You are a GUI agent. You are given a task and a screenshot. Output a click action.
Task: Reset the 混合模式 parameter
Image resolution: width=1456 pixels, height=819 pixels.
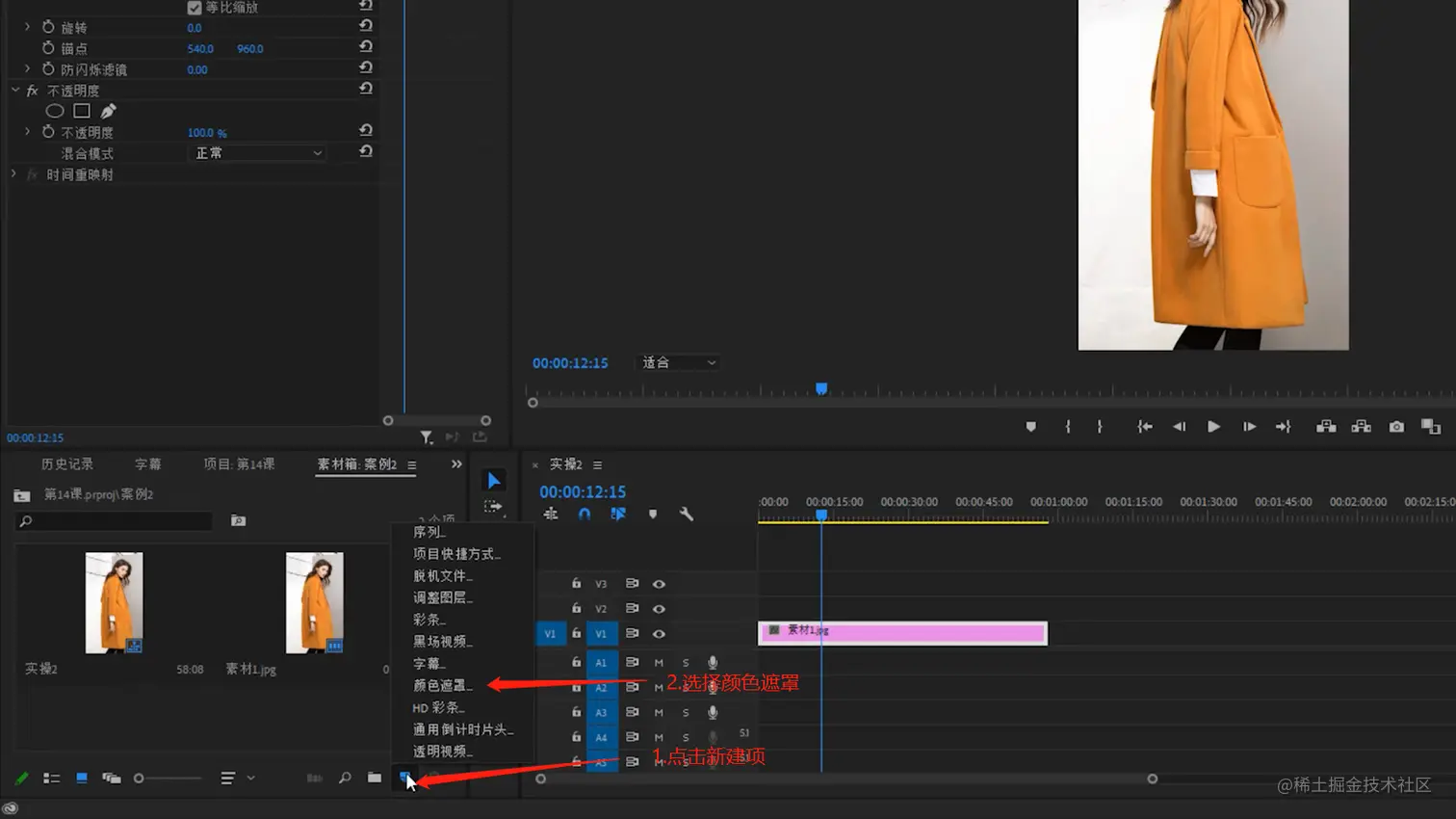pyautogui.click(x=366, y=151)
